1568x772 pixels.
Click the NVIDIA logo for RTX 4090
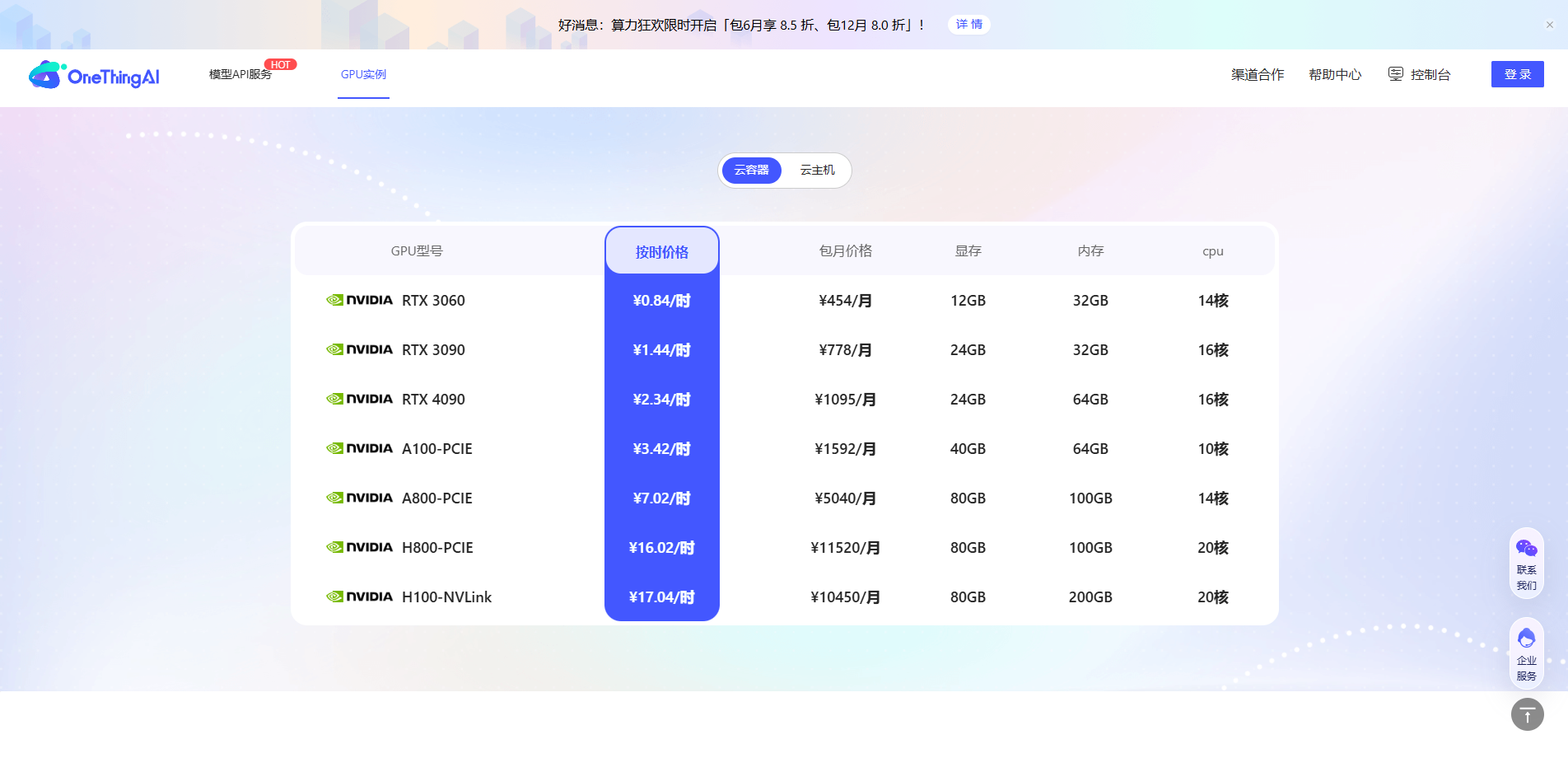(359, 399)
